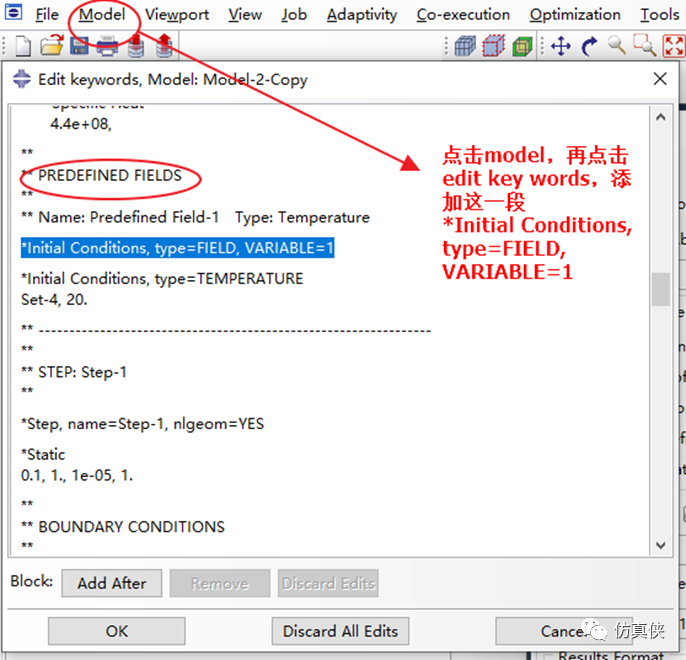Open the Viewport menu
Image resolution: width=686 pixels, height=660 pixels.
[177, 14]
